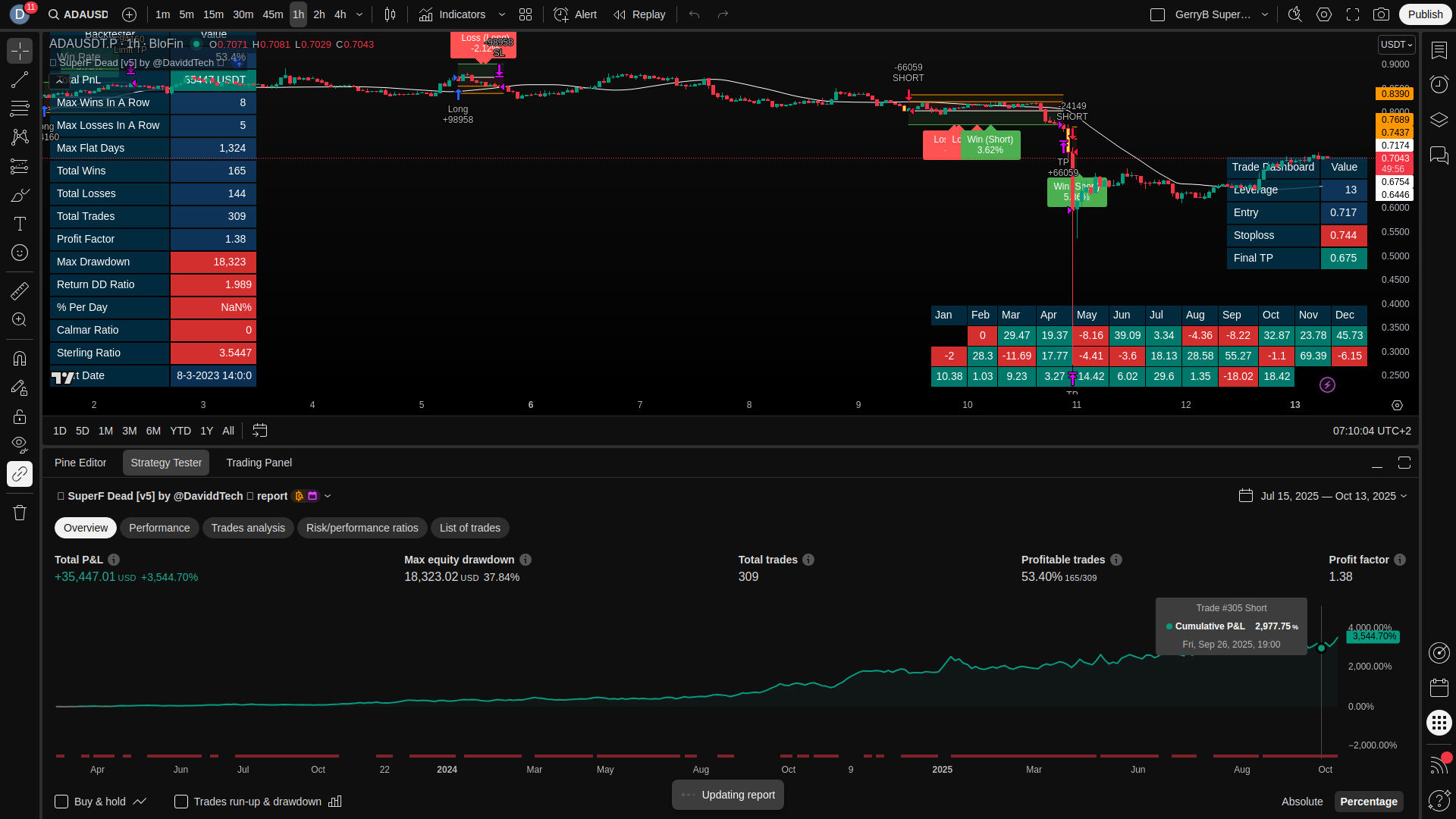Select the ruler measure tool
The height and width of the screenshot is (819, 1456).
click(20, 291)
